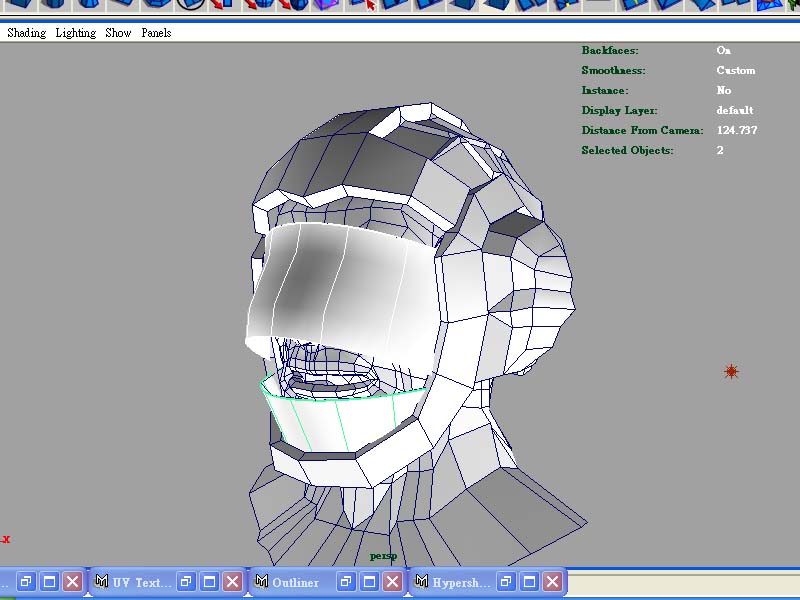
Task: Maximize the Outliner window
Action: (x=369, y=582)
